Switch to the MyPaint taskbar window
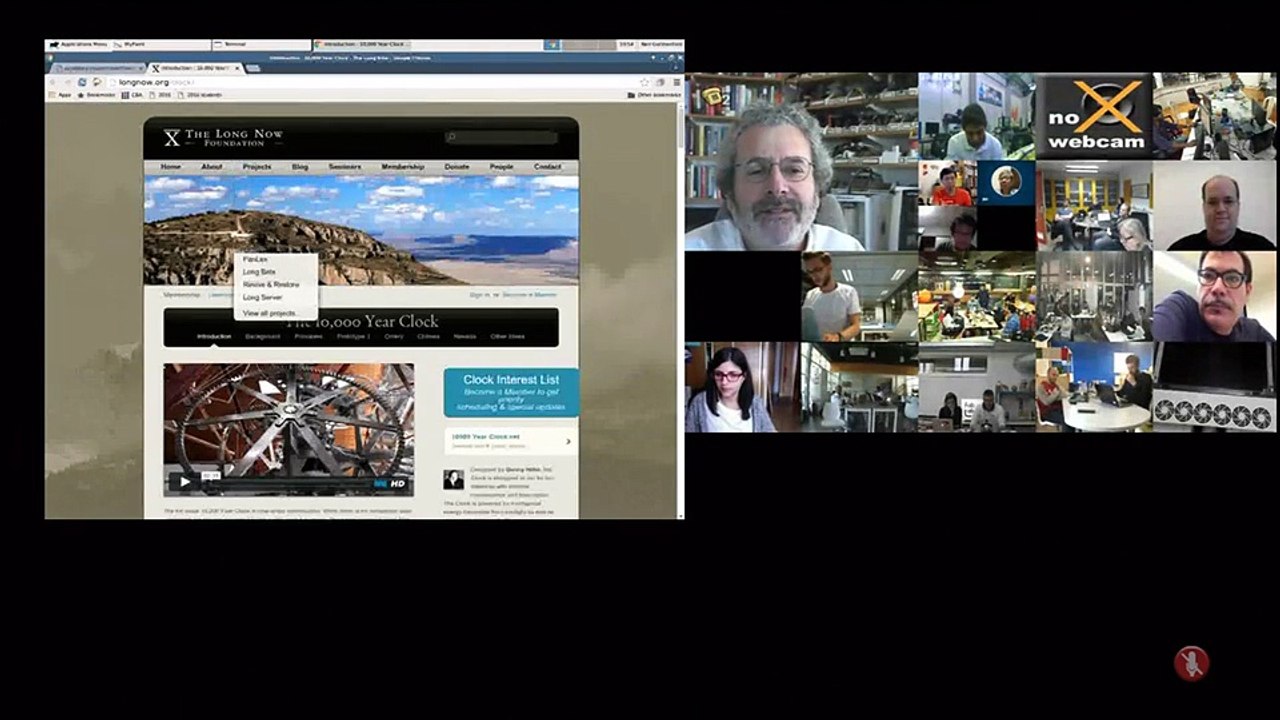 [161, 45]
